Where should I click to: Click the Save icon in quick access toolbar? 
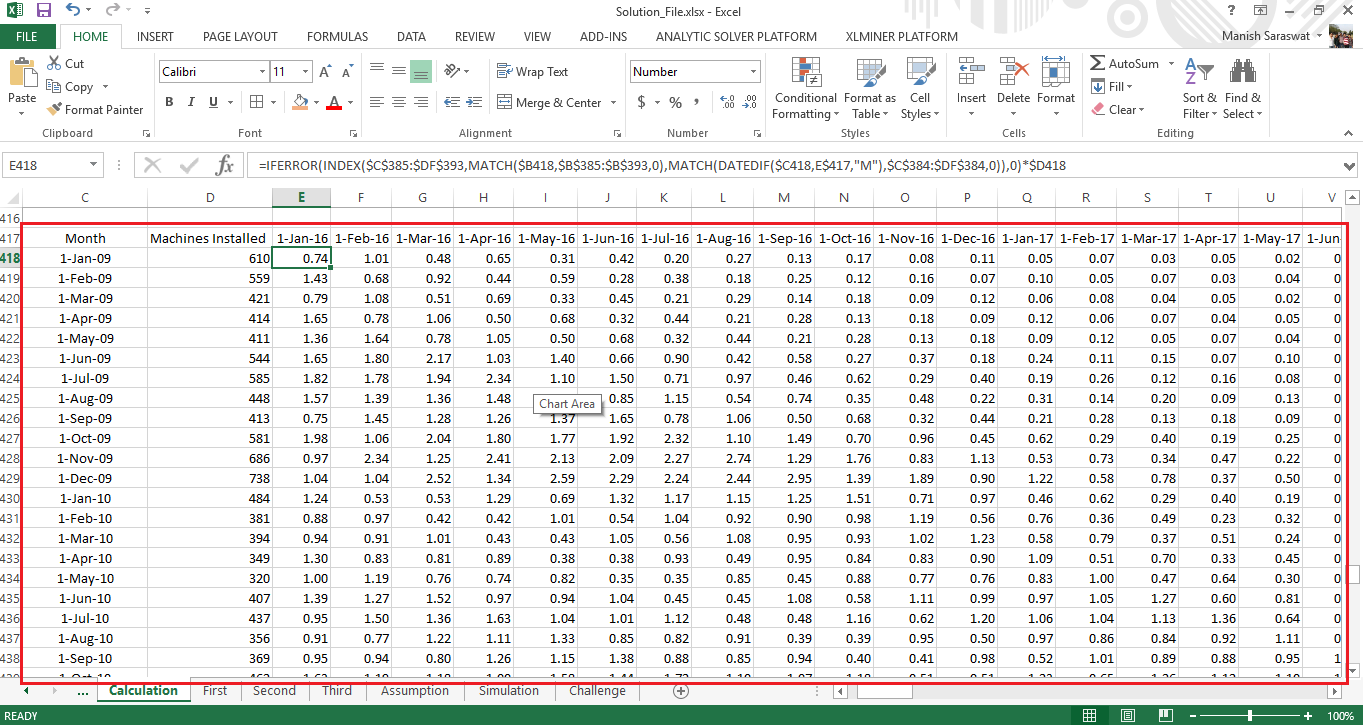click(43, 11)
